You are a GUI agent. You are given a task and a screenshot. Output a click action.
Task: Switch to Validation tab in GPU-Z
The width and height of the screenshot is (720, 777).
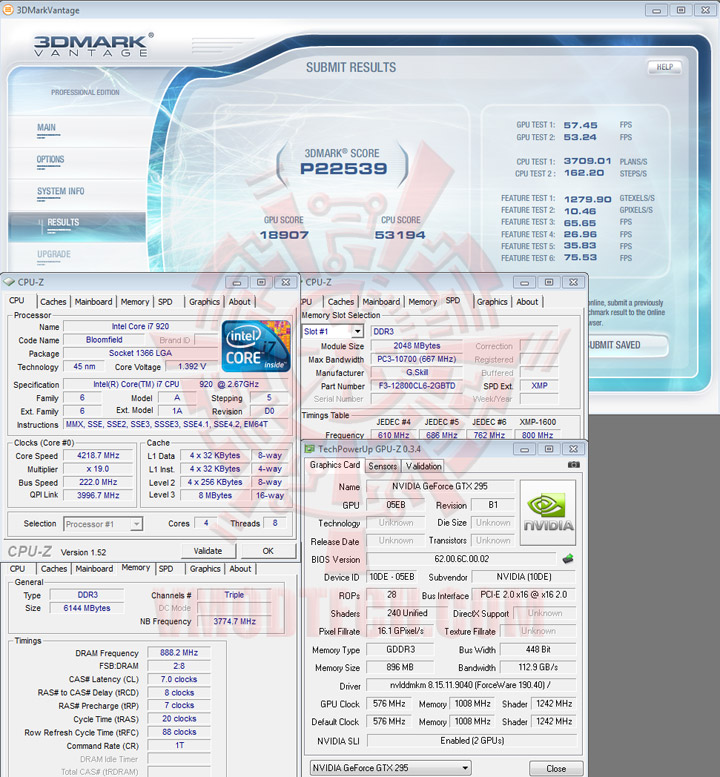coord(423,466)
